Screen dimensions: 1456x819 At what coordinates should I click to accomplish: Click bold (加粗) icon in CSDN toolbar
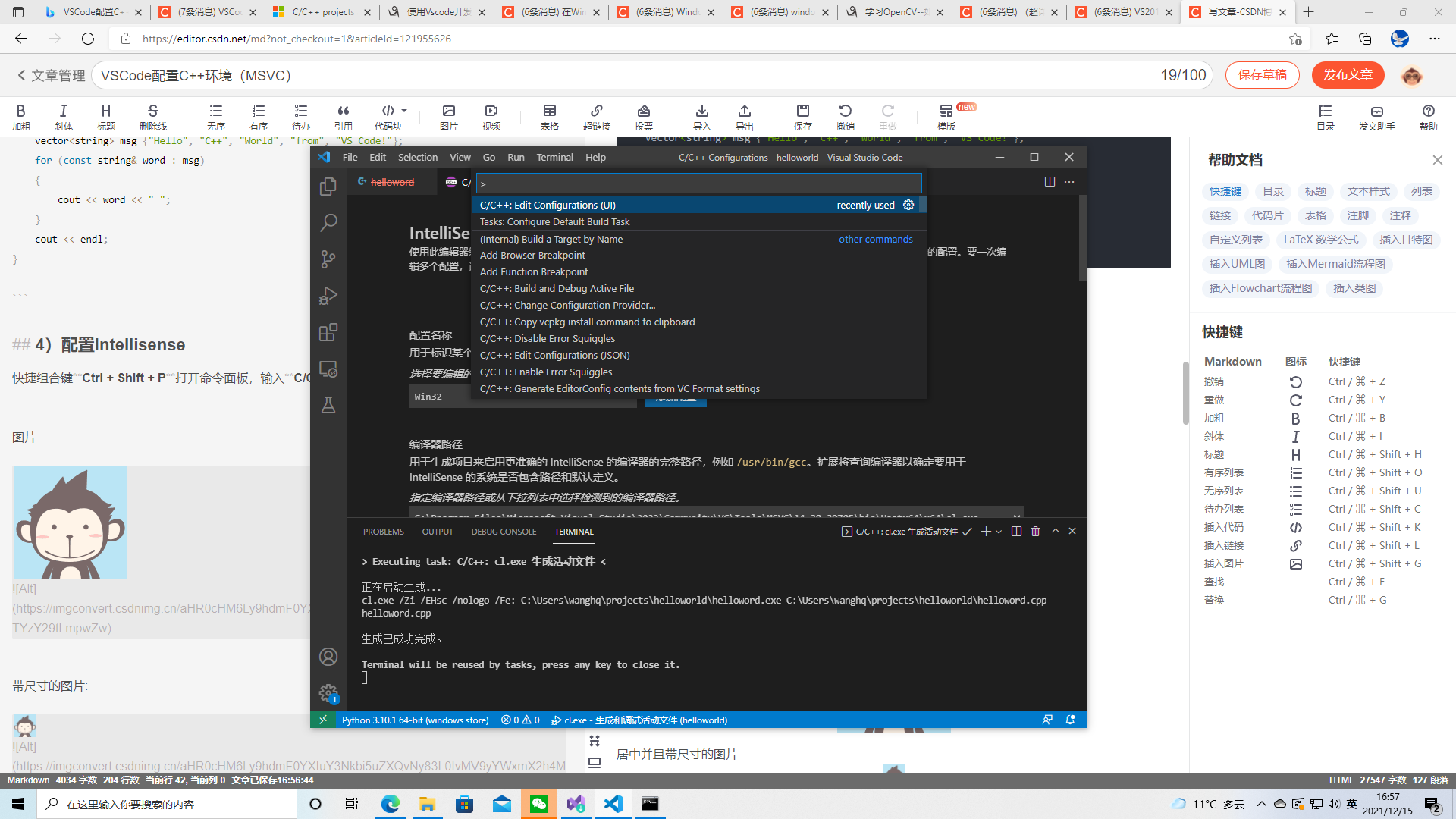pos(20,117)
